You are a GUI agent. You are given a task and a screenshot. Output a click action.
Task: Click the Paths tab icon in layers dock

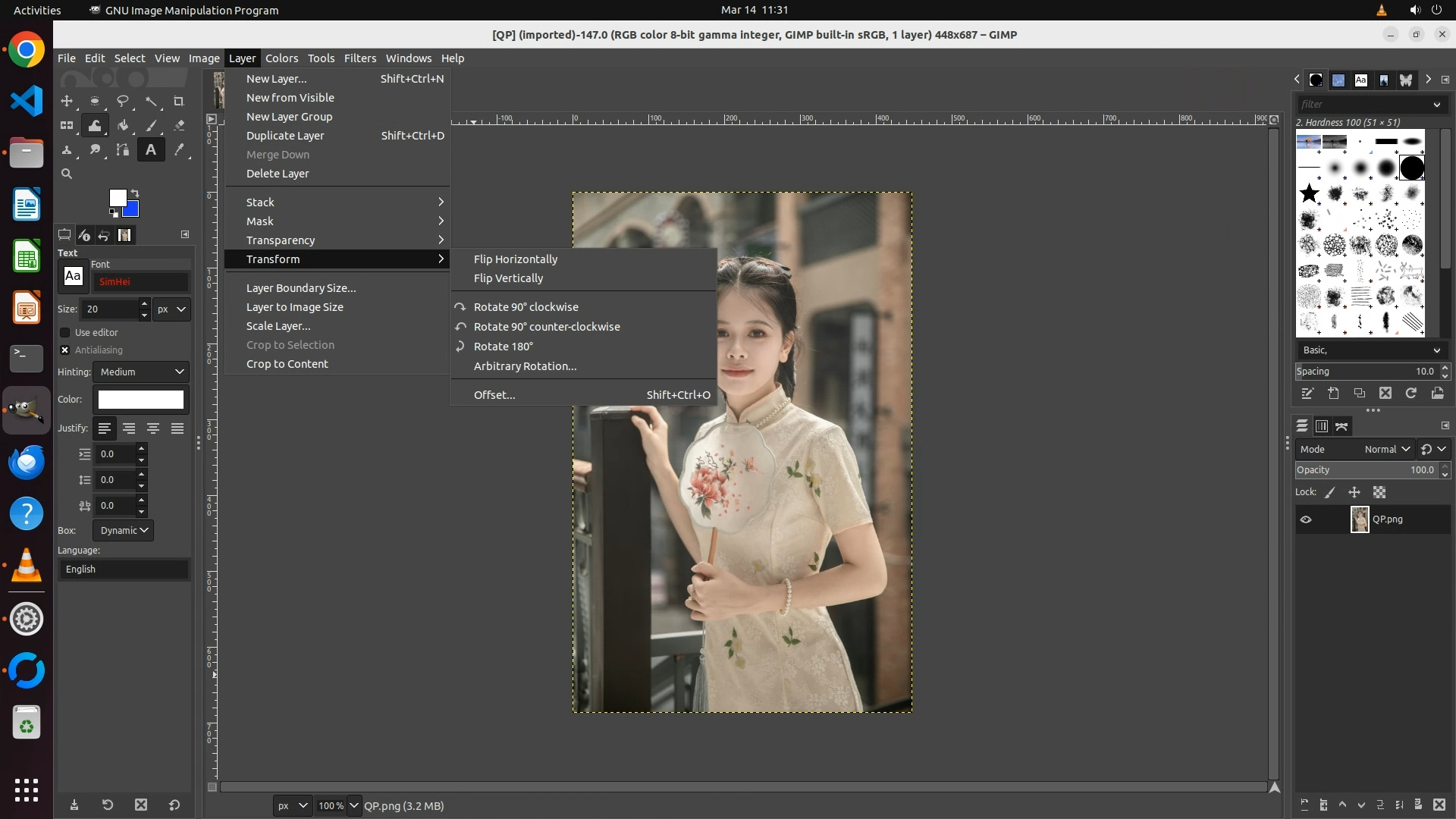pos(1341,426)
